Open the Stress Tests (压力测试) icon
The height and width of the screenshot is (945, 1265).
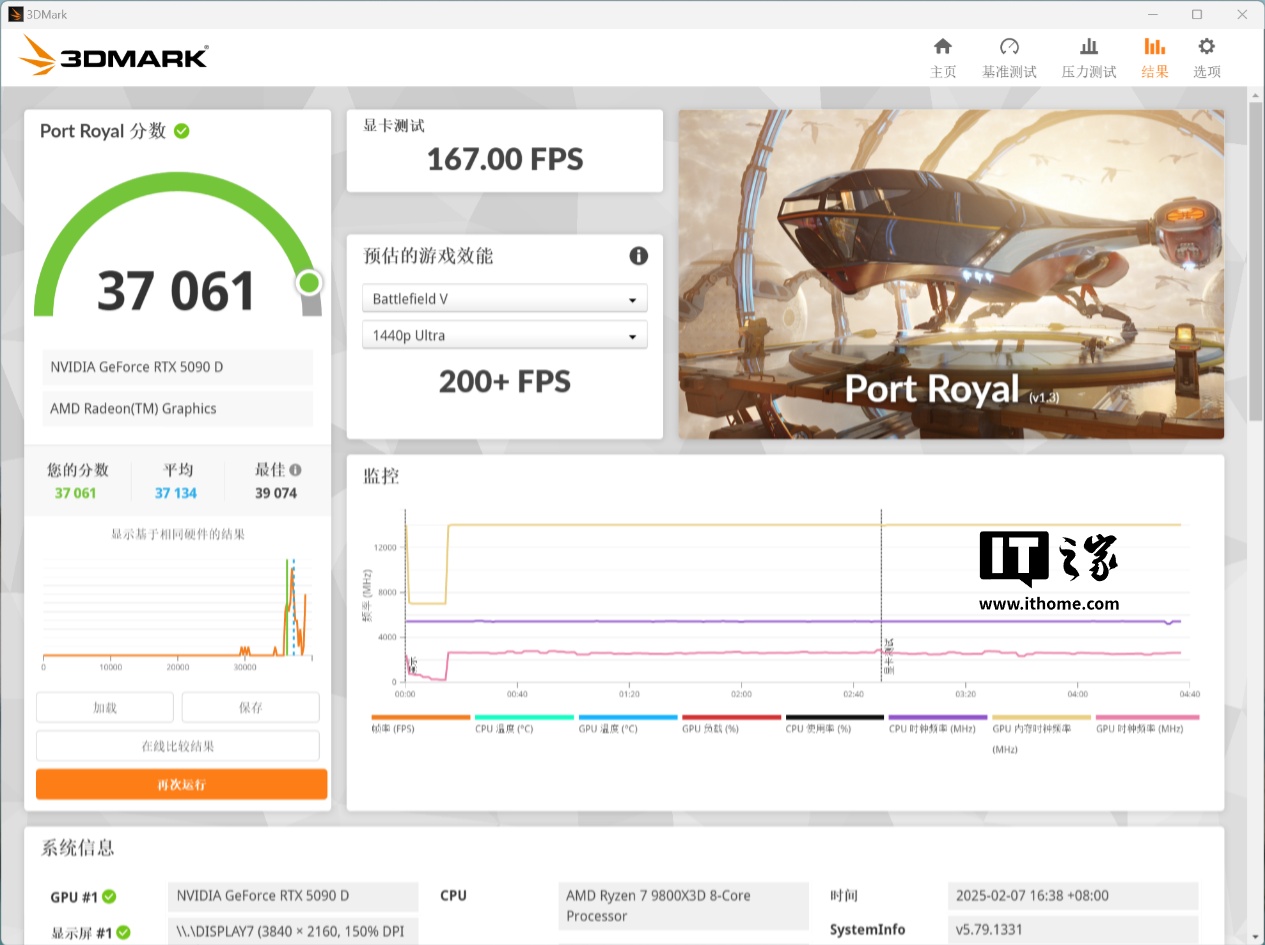point(1088,47)
